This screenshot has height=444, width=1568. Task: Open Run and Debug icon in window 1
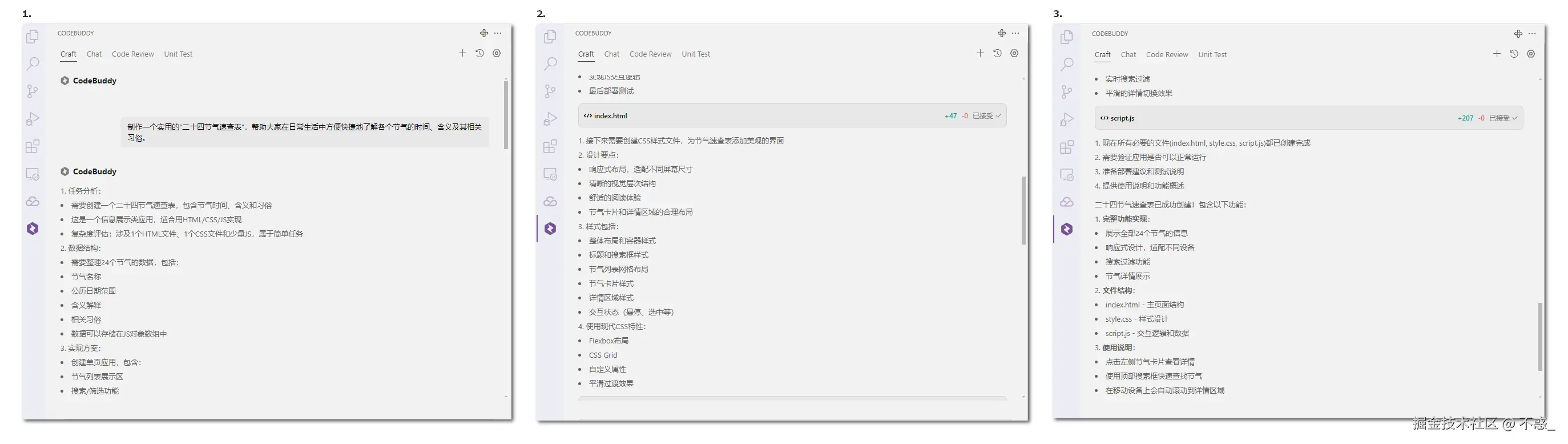(x=33, y=119)
